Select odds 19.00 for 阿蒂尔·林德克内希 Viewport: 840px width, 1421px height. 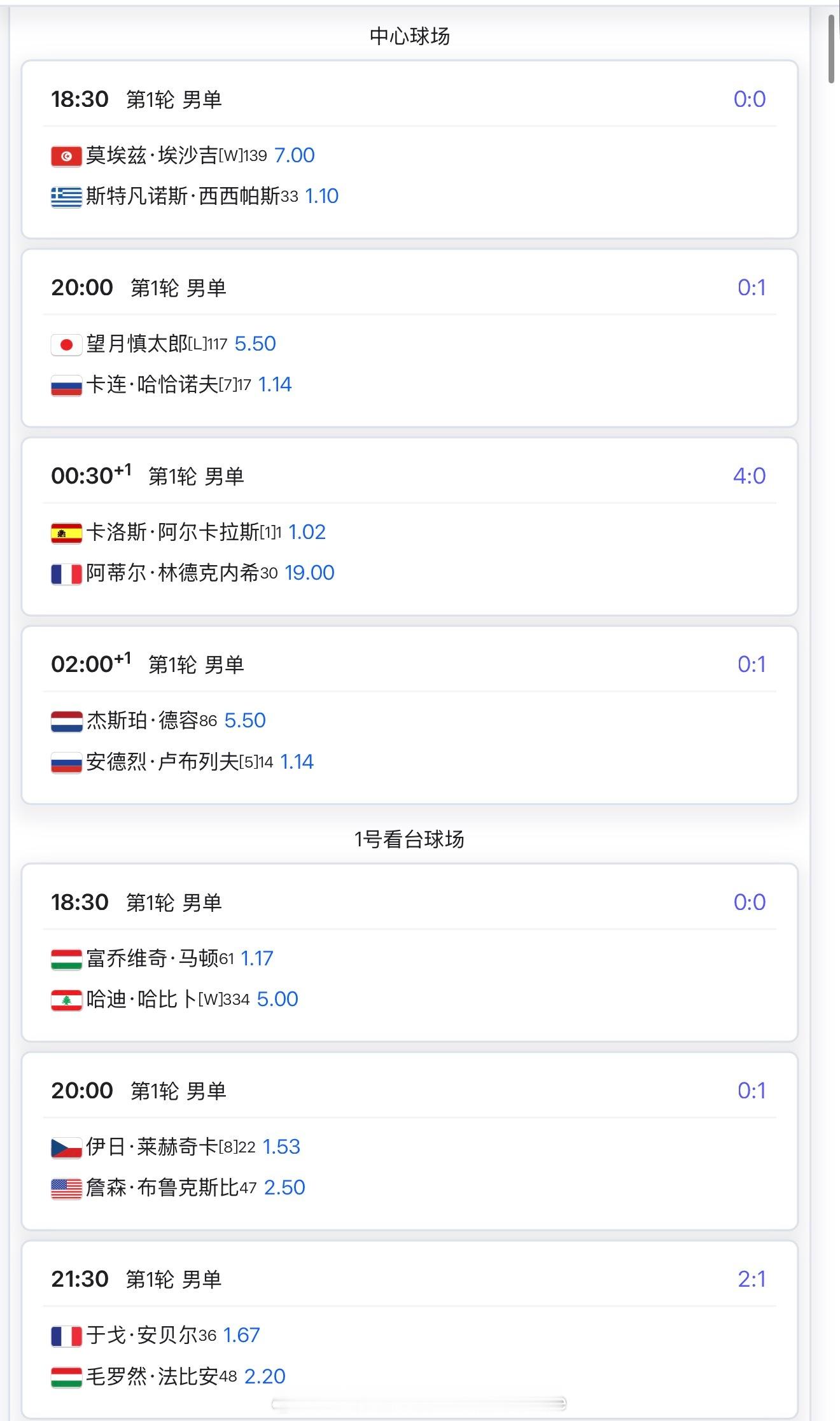click(309, 573)
